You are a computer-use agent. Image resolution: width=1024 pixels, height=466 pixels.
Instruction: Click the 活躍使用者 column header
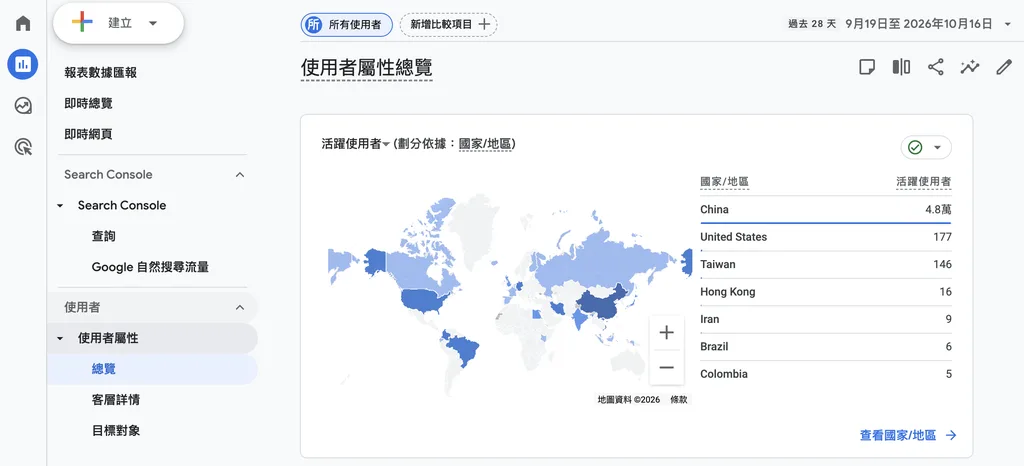point(923,182)
